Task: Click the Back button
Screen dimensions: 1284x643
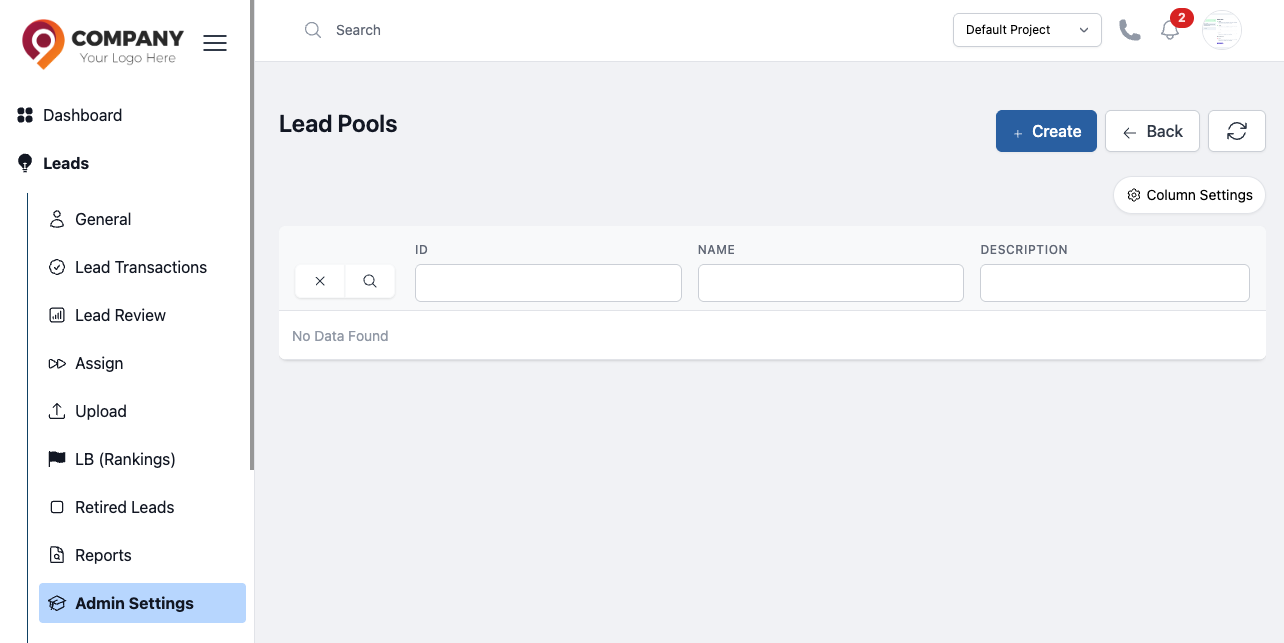Action: point(1152,131)
